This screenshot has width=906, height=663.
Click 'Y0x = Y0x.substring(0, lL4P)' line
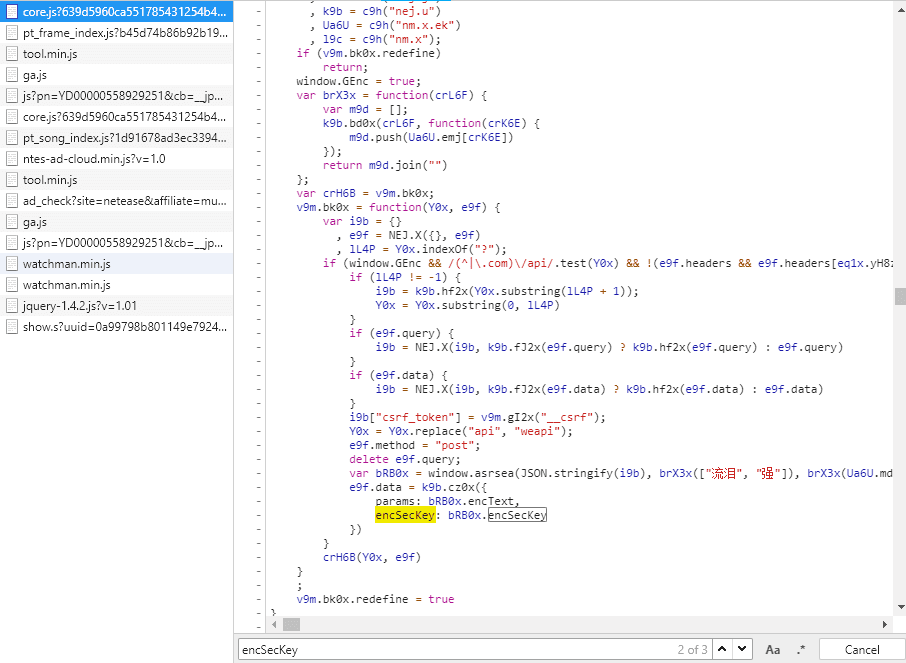467,305
